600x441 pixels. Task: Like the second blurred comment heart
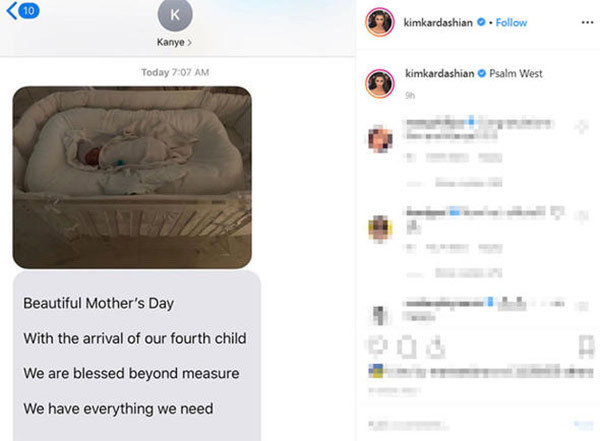point(582,216)
